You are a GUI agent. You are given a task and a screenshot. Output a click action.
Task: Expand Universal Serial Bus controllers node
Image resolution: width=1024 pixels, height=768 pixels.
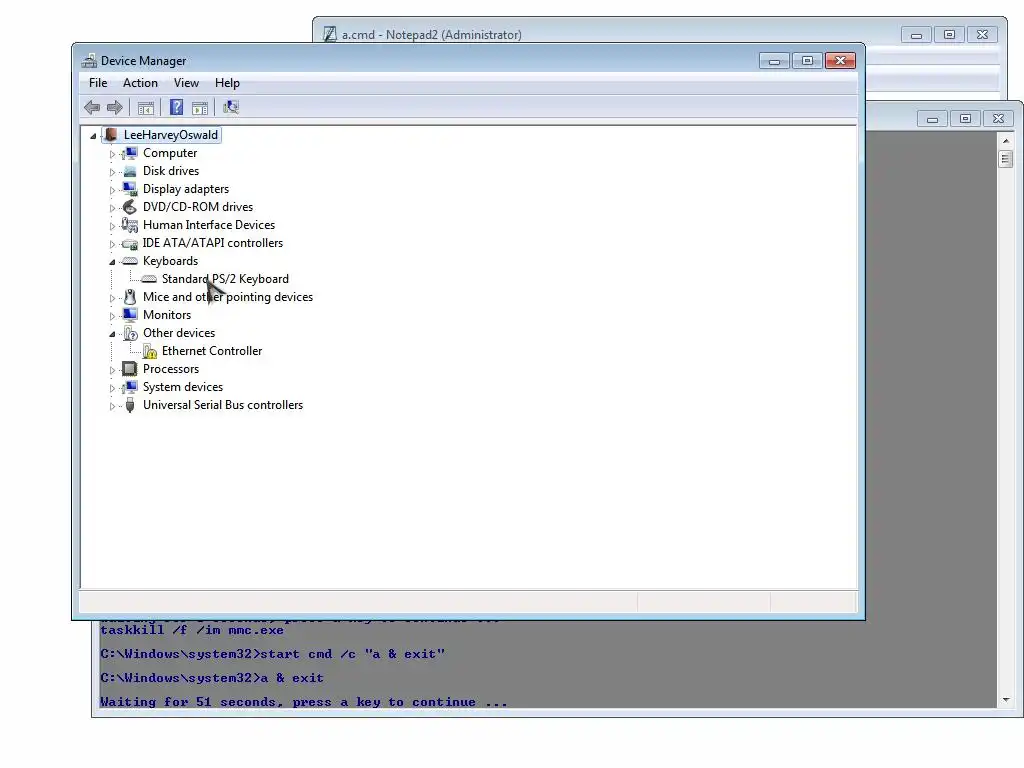(112, 406)
